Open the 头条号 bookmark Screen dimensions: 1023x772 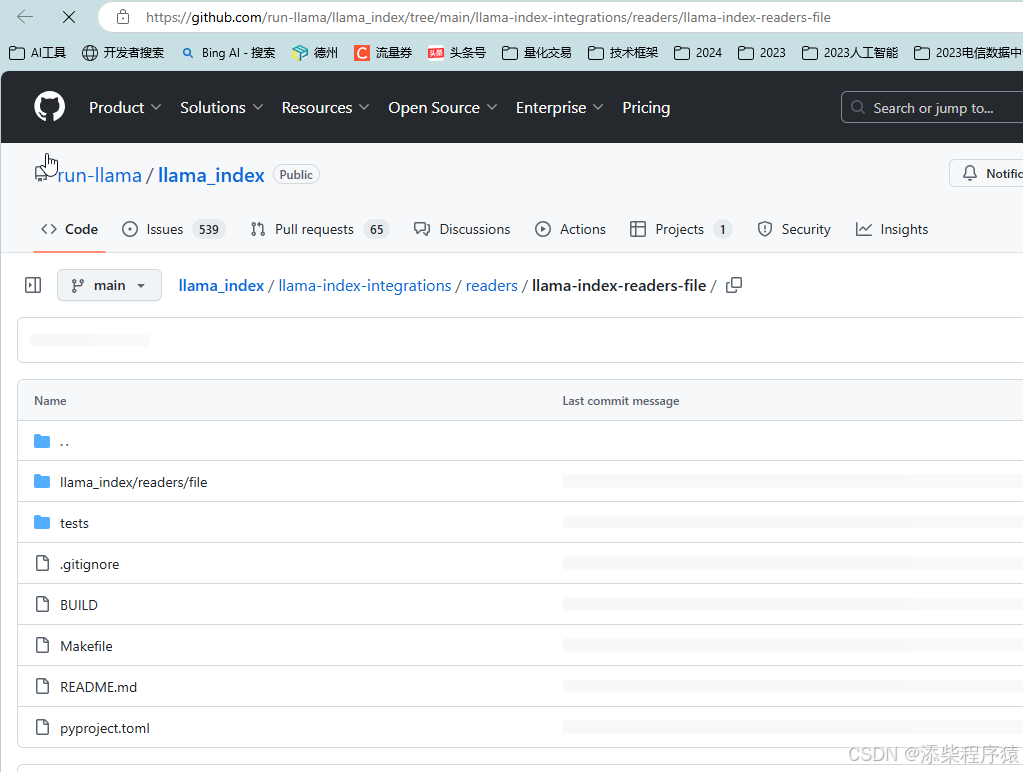[x=457, y=53]
